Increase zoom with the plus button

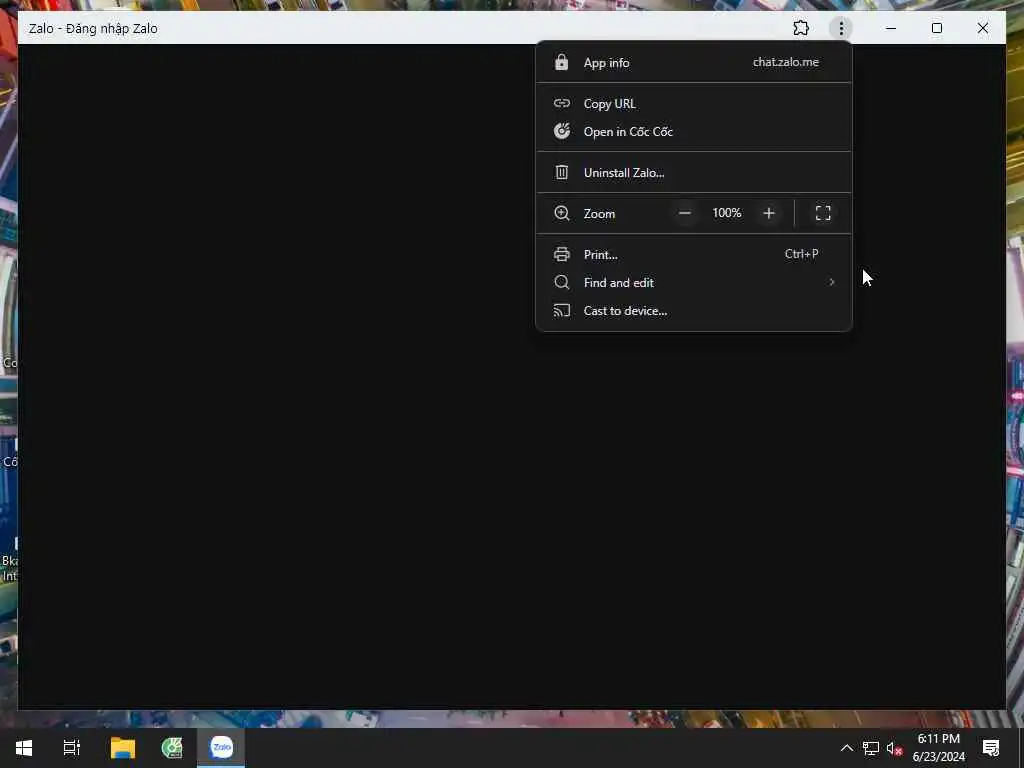pos(769,213)
